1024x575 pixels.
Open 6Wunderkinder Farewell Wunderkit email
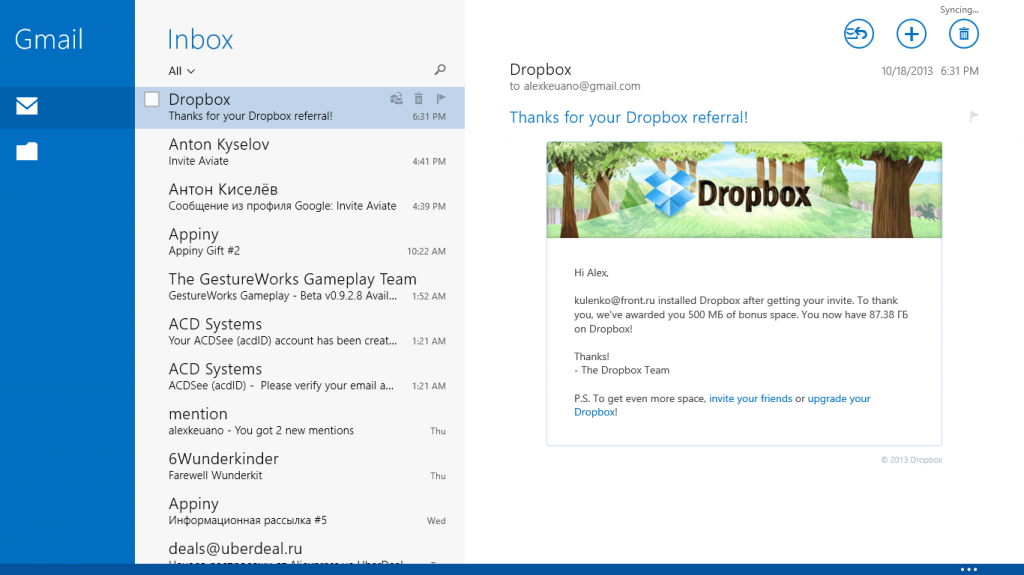[300, 467]
